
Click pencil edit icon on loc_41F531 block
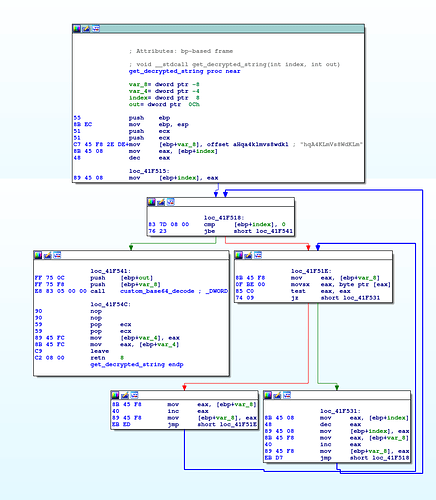click(x=278, y=395)
